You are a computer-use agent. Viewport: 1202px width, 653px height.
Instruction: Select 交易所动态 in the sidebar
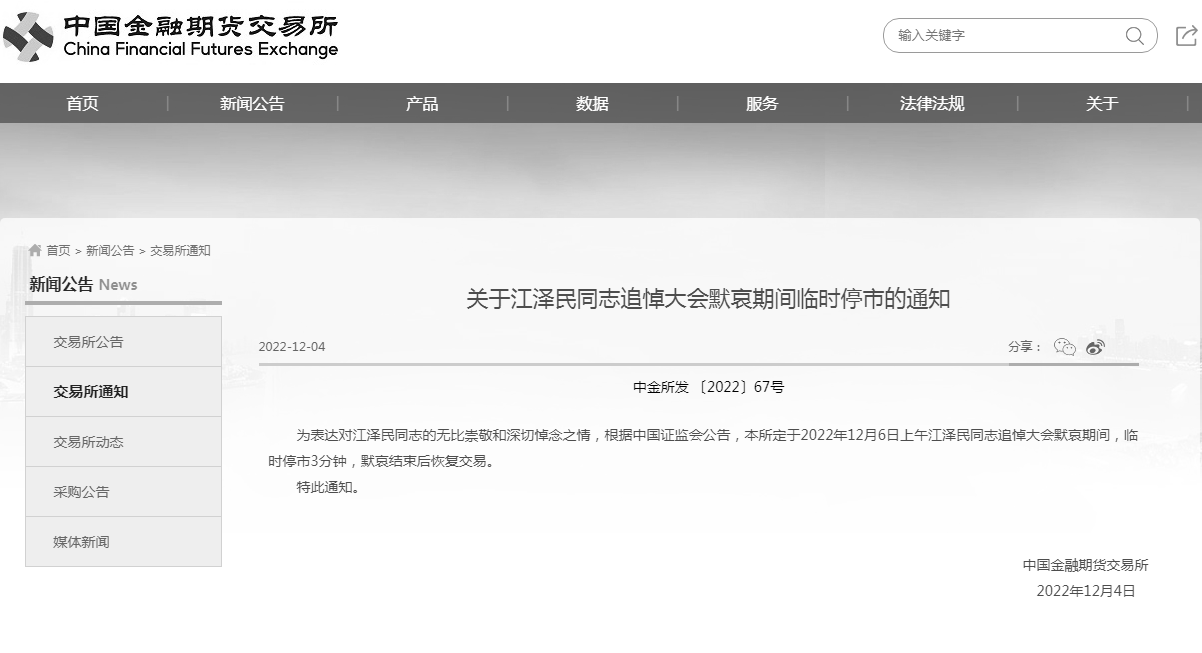123,442
